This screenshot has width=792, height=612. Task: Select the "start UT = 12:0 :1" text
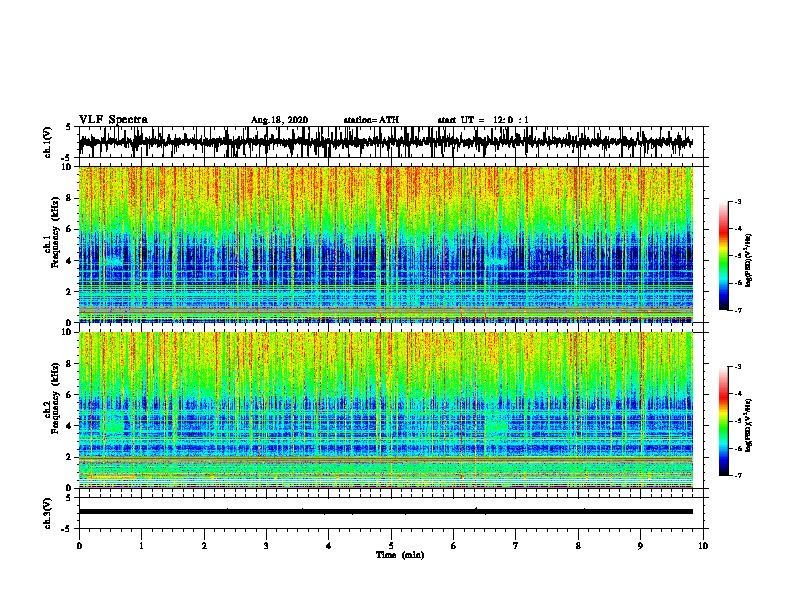(x=483, y=120)
